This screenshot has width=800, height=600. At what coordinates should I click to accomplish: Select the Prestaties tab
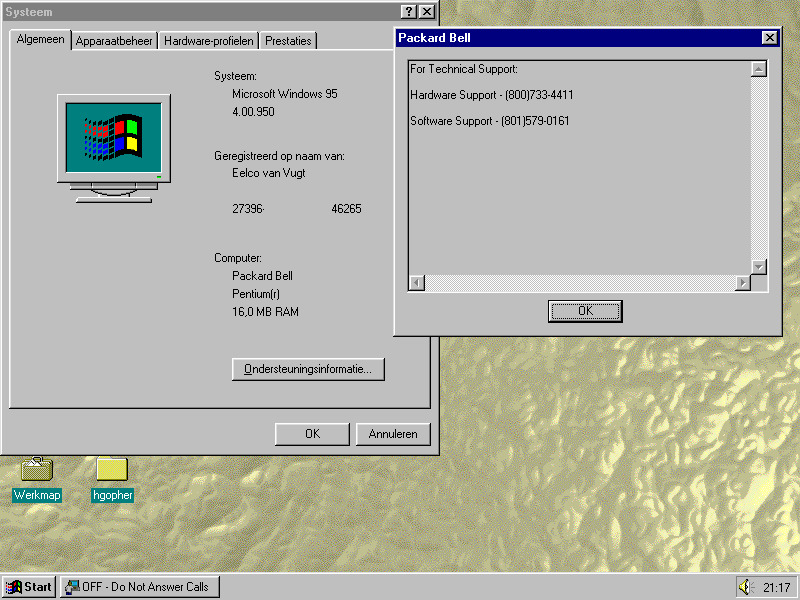pyautogui.click(x=288, y=41)
